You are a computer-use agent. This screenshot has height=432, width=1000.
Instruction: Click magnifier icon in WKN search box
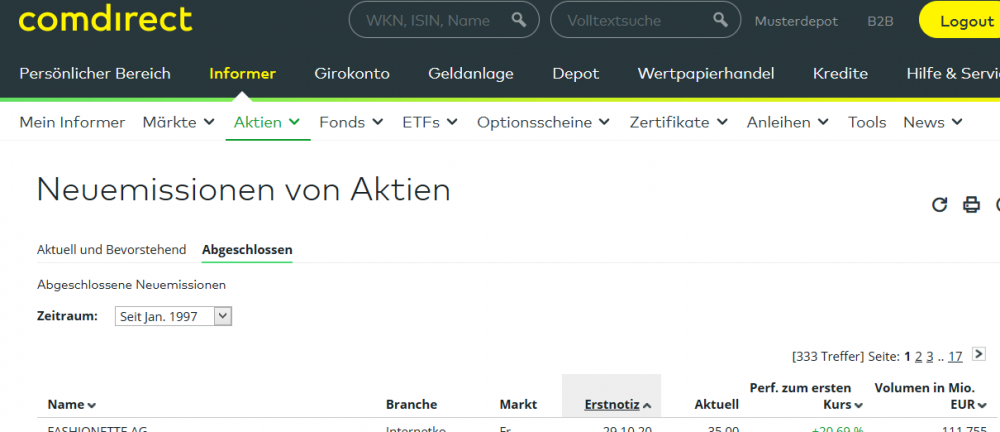point(518,20)
